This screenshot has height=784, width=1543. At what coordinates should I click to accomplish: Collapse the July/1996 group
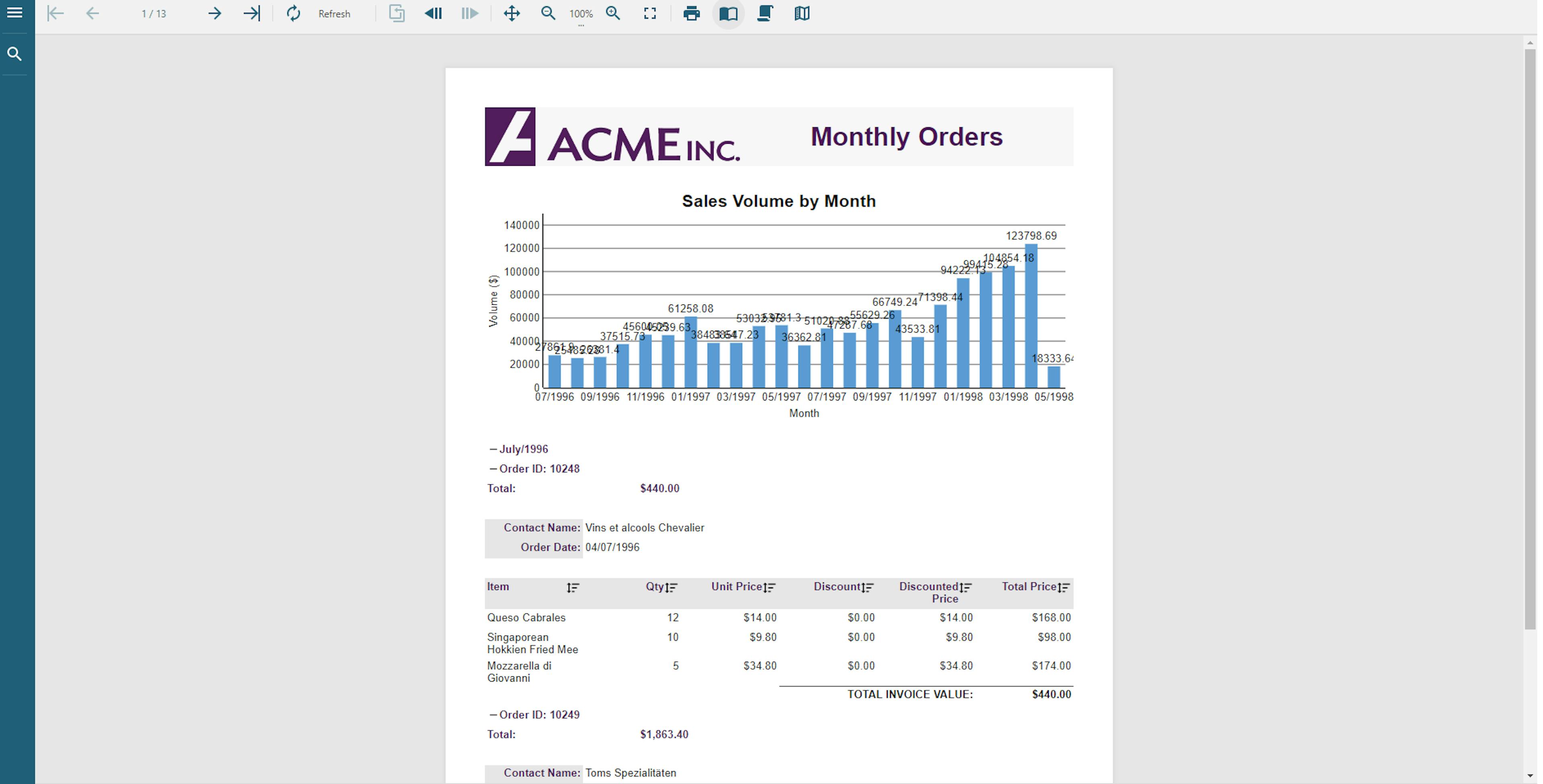(x=492, y=449)
